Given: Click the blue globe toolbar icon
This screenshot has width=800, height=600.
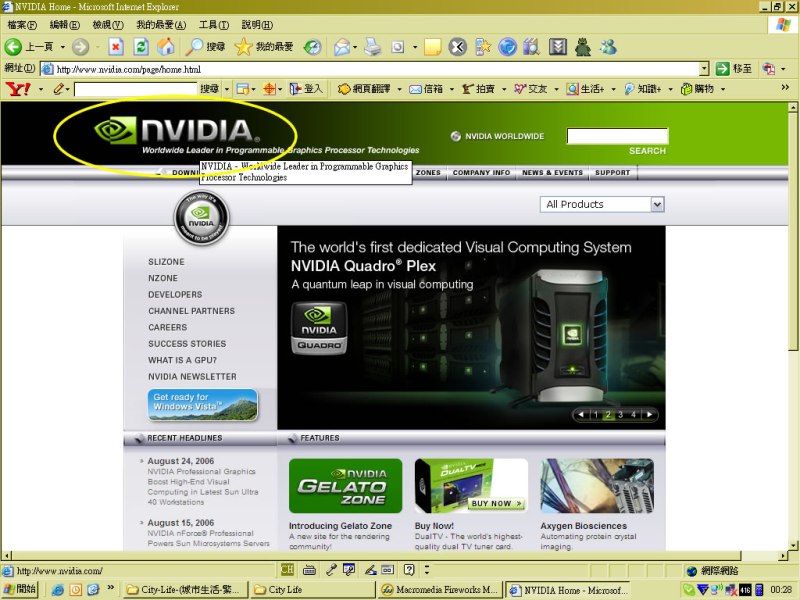Looking at the screenshot, I should [x=507, y=47].
